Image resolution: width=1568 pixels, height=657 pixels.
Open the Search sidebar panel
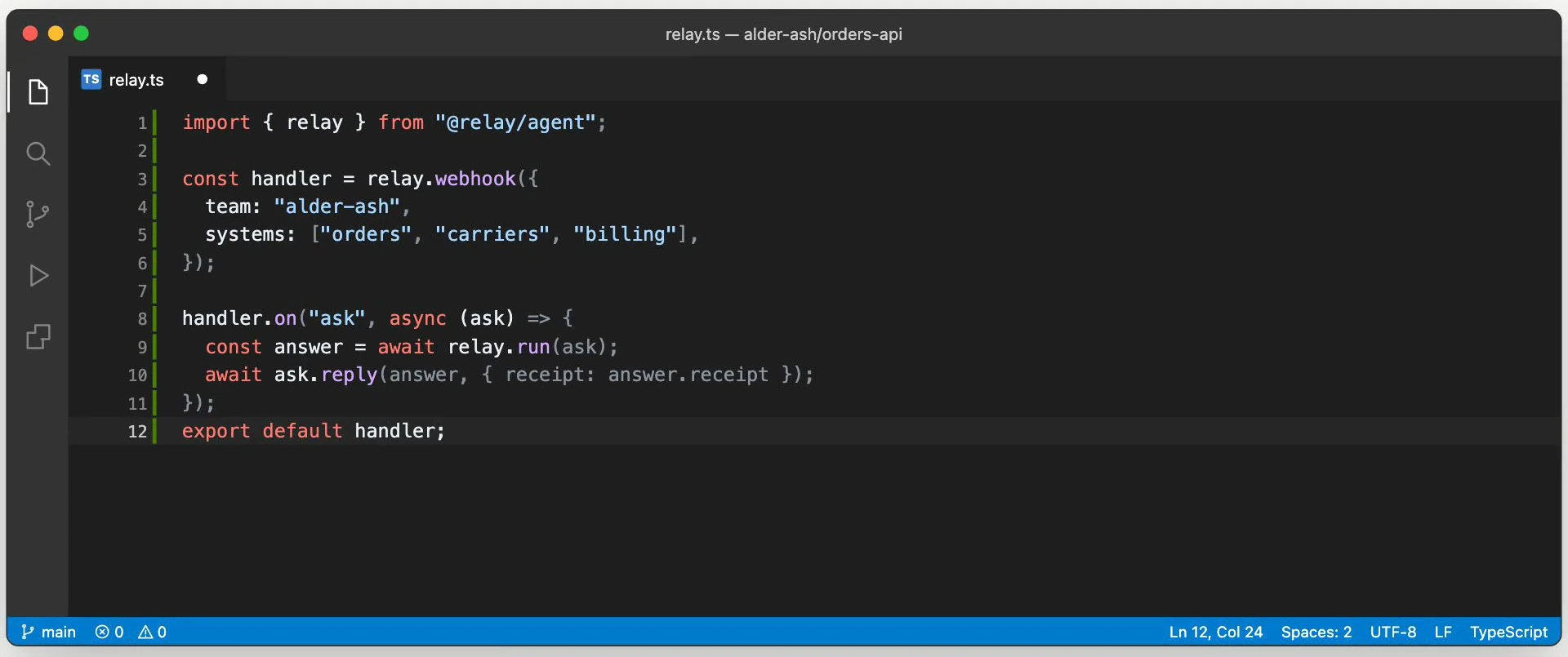click(38, 153)
